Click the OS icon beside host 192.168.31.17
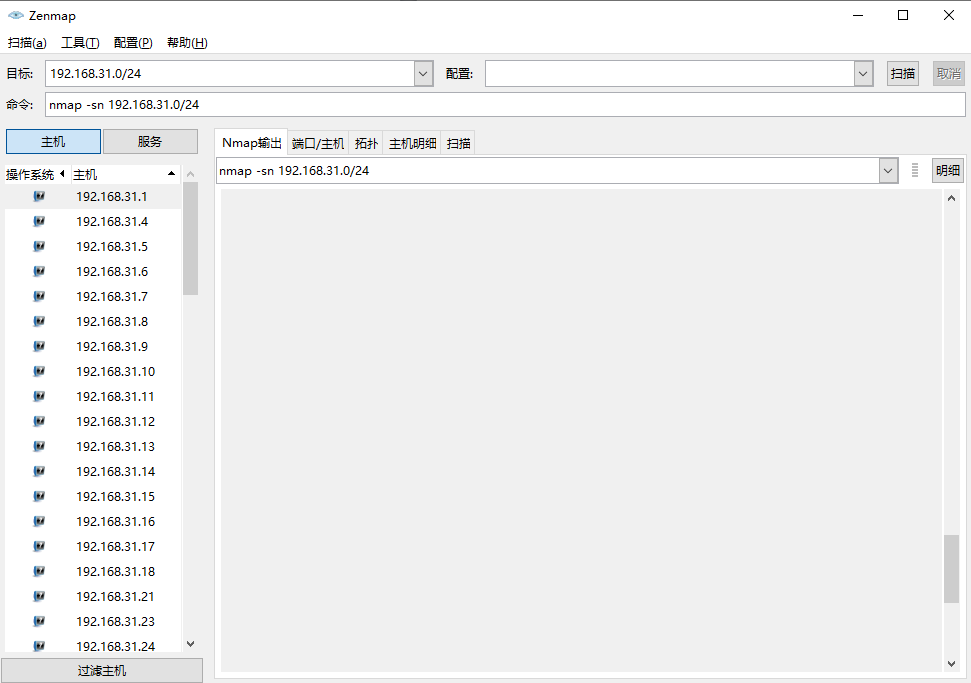The width and height of the screenshot is (971, 683). (39, 546)
